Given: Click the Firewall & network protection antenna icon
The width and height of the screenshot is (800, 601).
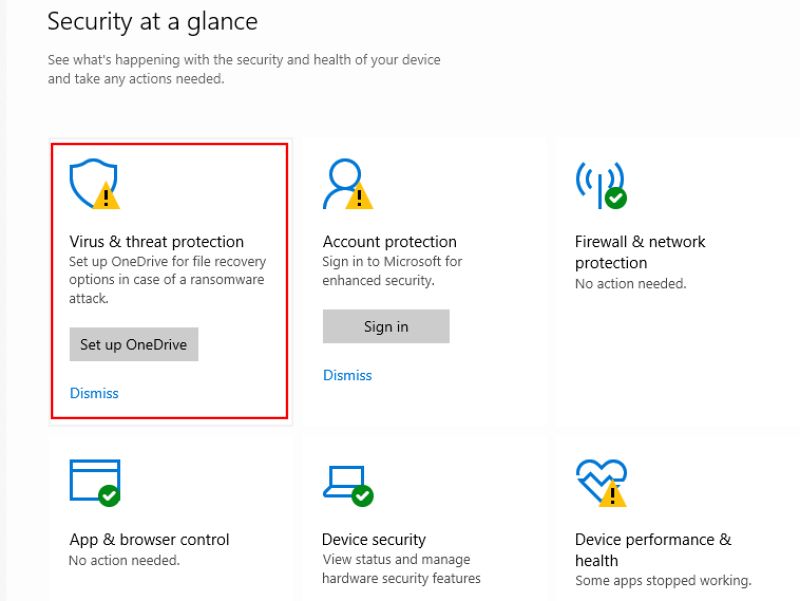Looking at the screenshot, I should 601,185.
